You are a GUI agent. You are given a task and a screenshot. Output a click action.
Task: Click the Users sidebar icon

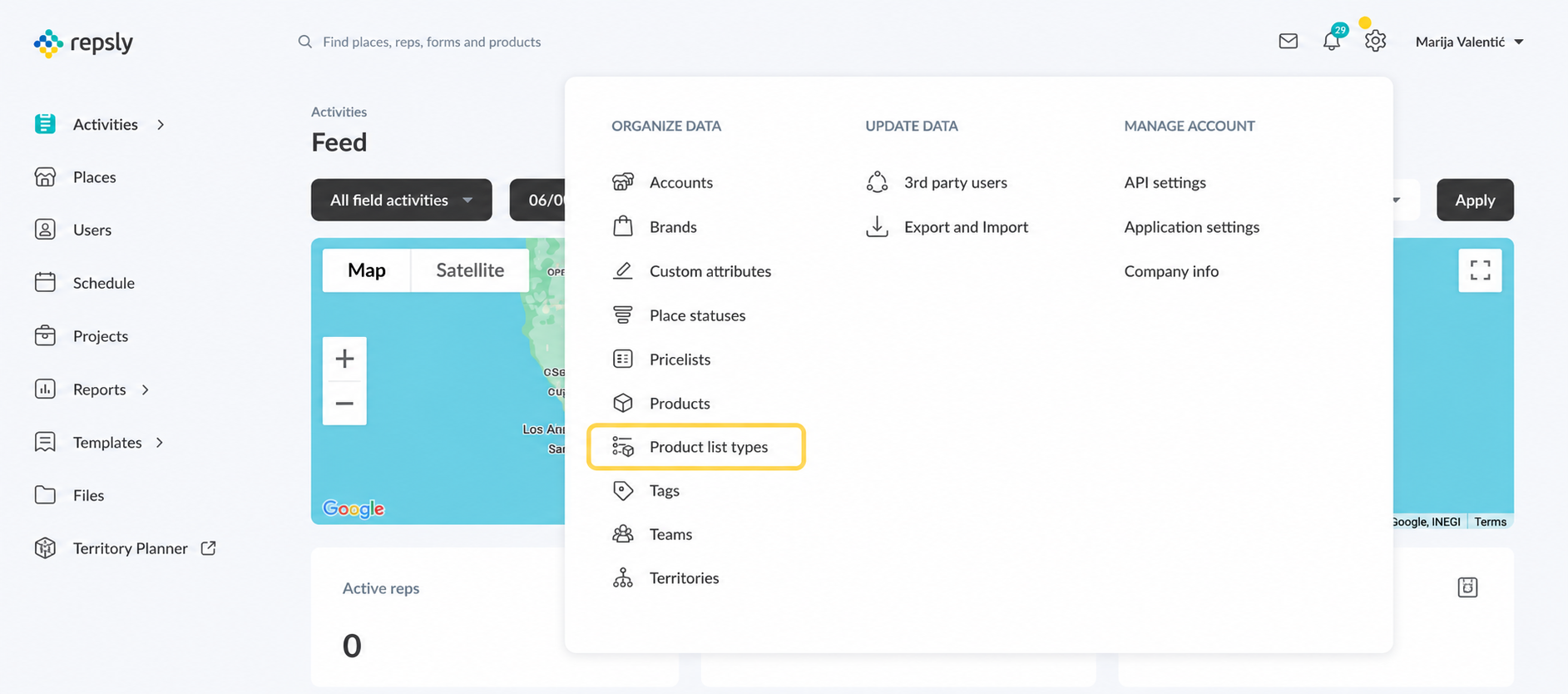click(x=45, y=230)
